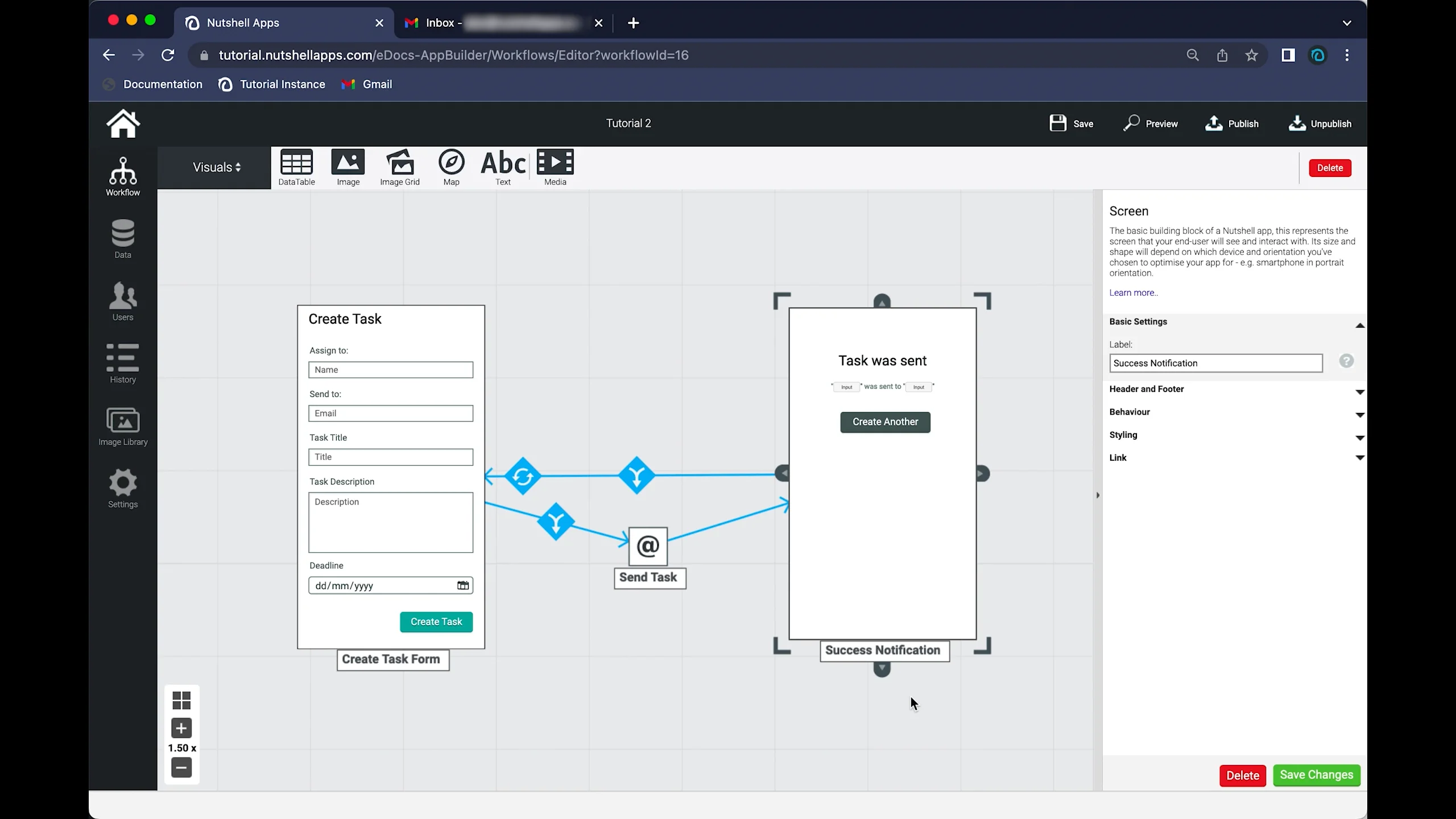Reload the page
Image resolution: width=1456 pixels, height=819 pixels.
(168, 55)
